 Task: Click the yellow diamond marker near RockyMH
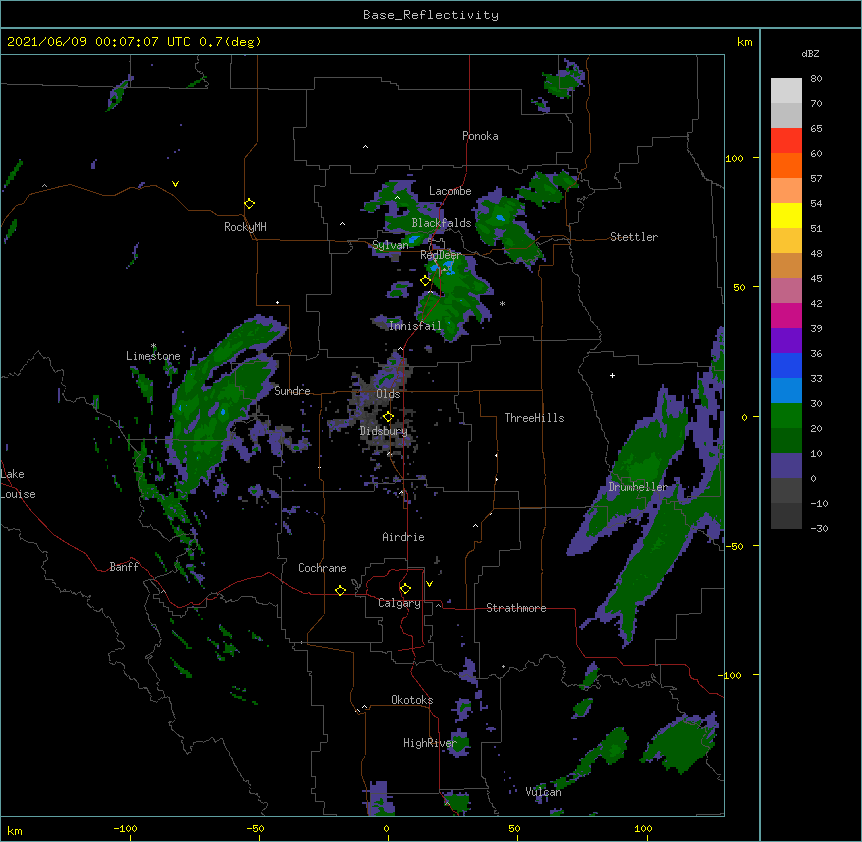click(x=250, y=204)
